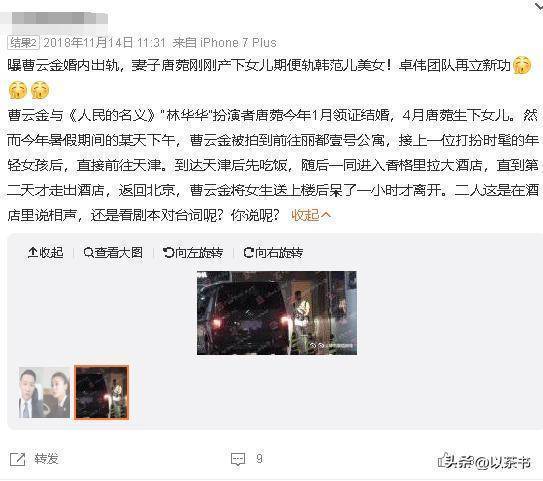This screenshot has width=543, height=481.
Task: Click the upload arrow collapse icon
Action: (x=33, y=252)
